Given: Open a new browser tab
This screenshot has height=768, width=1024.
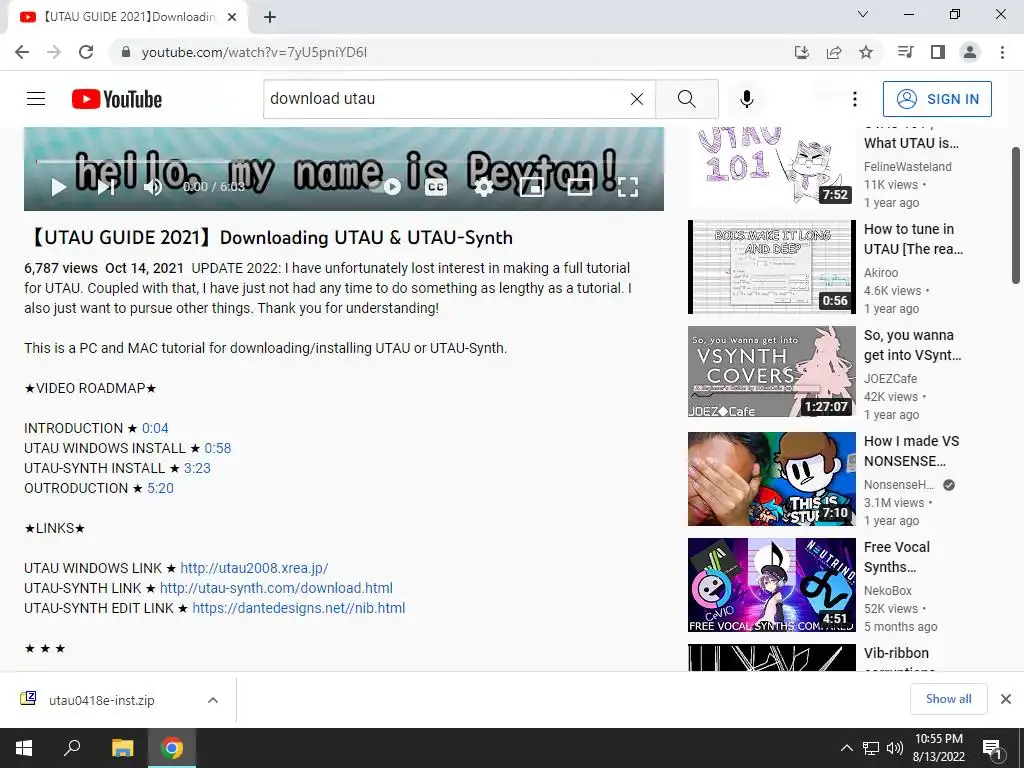Looking at the screenshot, I should 270,17.
